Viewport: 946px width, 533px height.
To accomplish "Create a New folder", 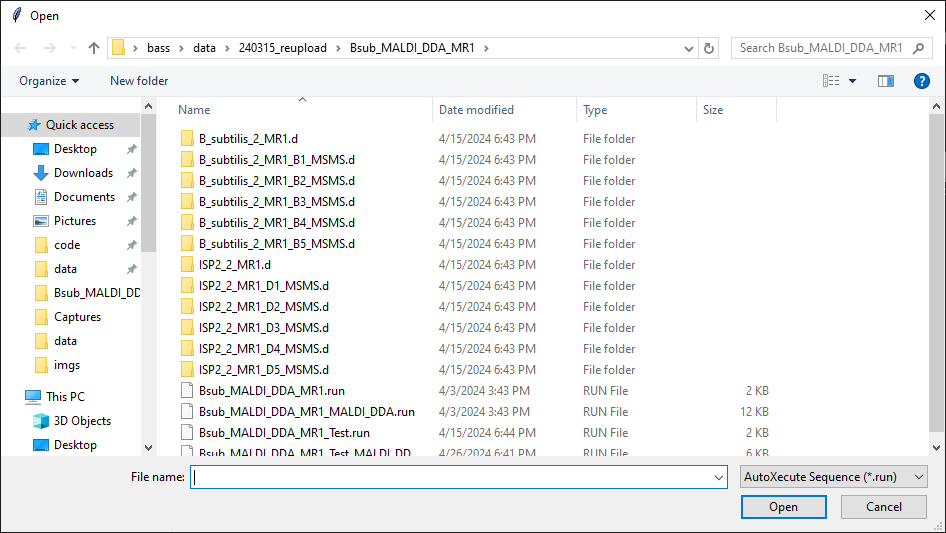I will coord(139,81).
